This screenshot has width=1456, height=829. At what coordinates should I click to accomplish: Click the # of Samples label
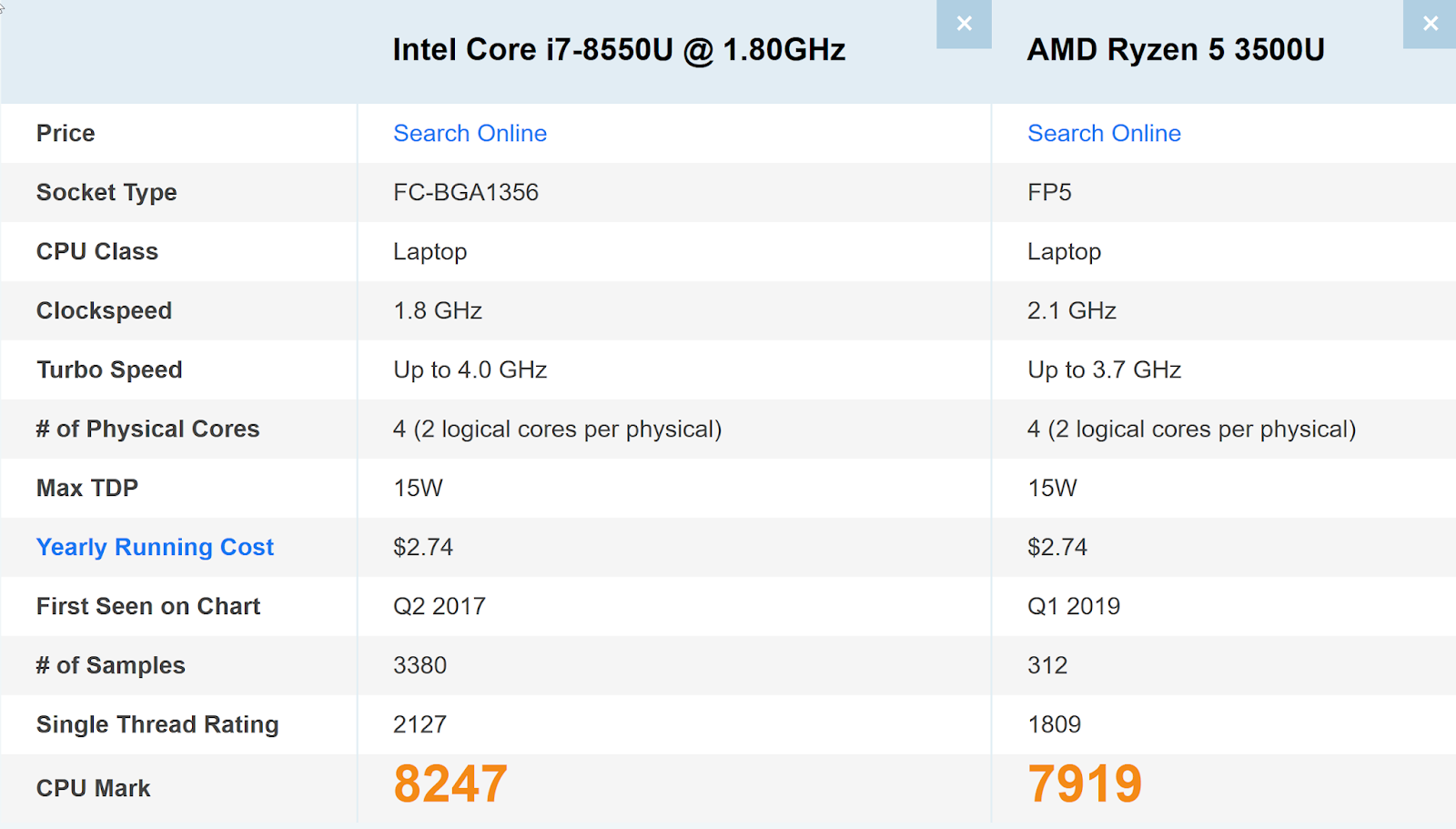(110, 666)
